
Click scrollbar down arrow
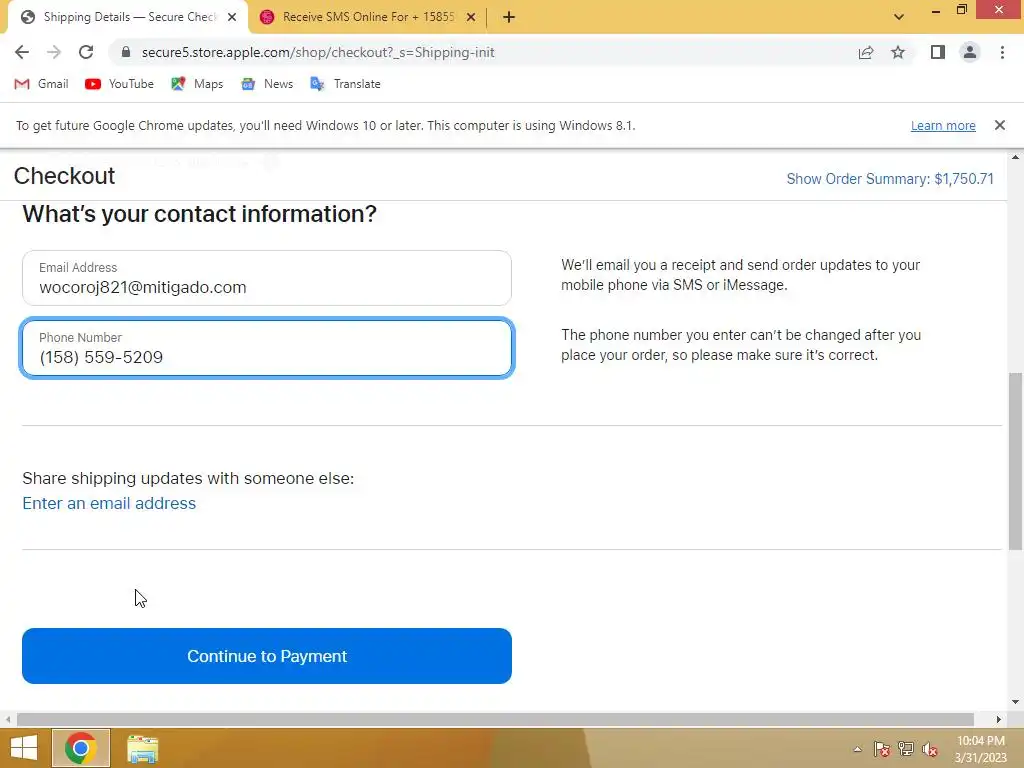(x=1016, y=702)
